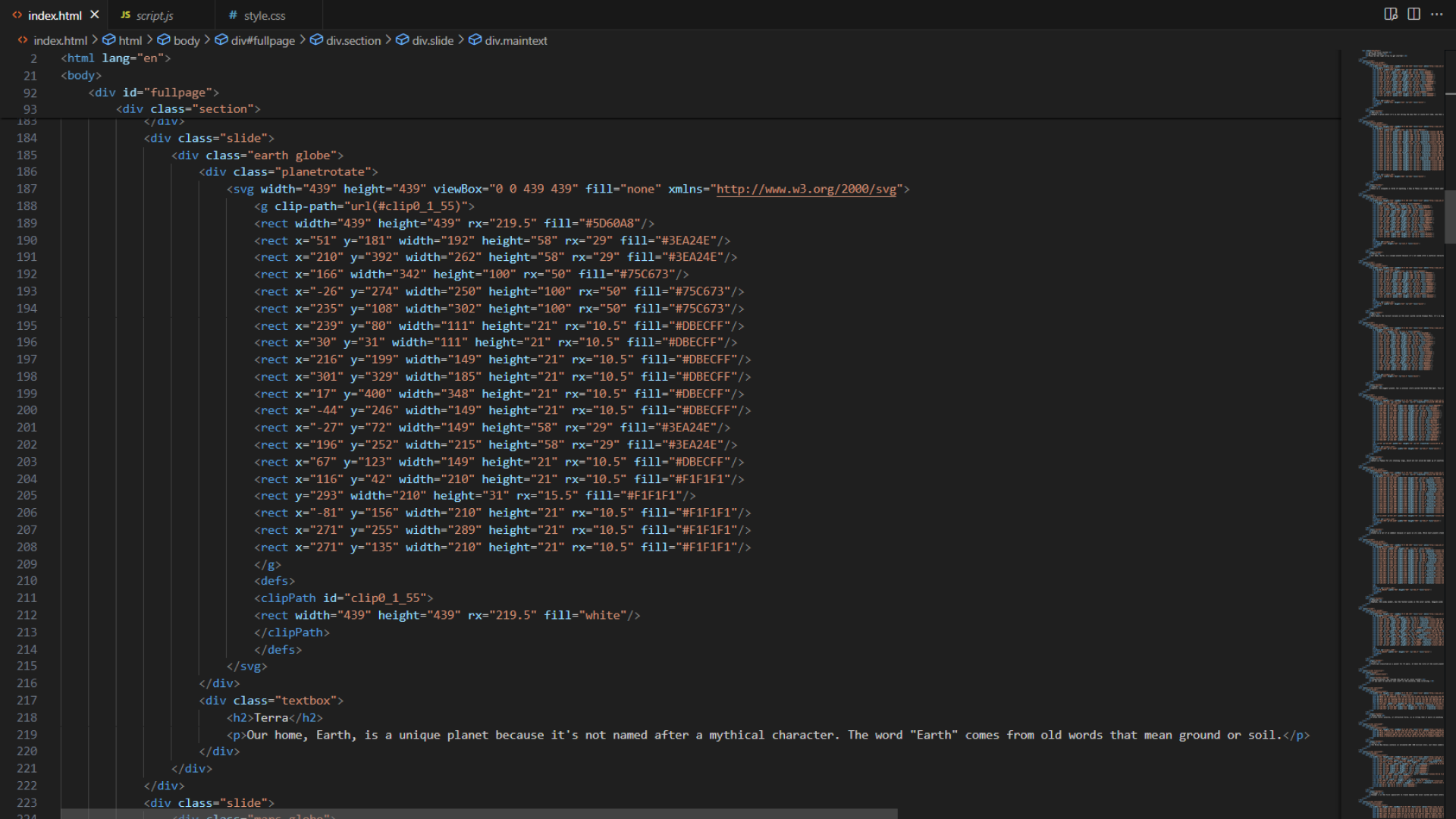The width and height of the screenshot is (1456, 819).
Task: Click x="-81" on line 206
Action: point(318,513)
